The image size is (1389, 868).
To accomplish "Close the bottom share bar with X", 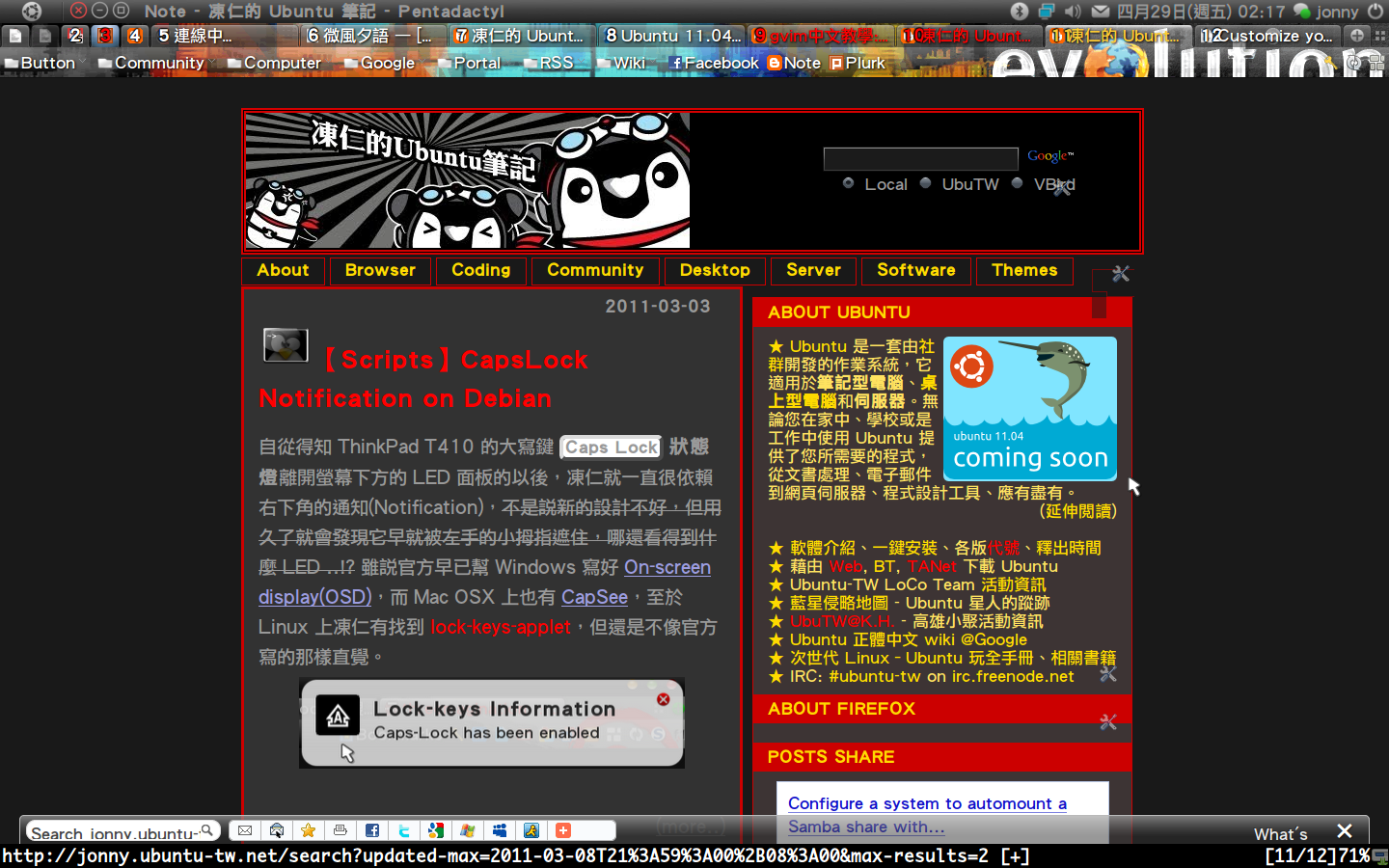I will click(x=1345, y=830).
